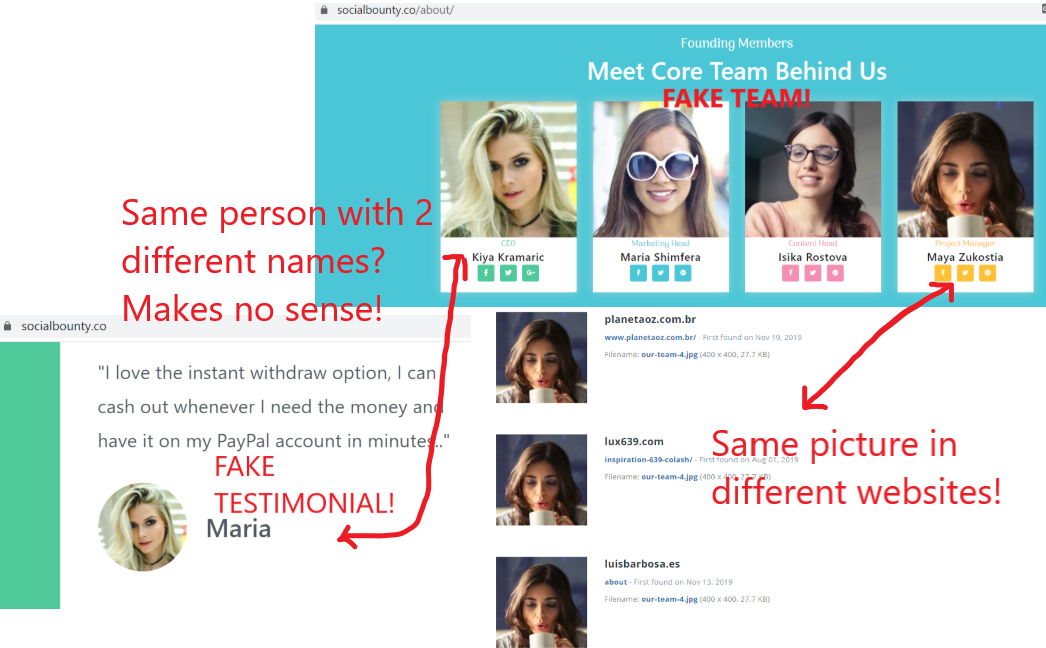1046x648 pixels.
Task: Click the padlock icon beside socialbounty.co/about/
Action: (324, 10)
